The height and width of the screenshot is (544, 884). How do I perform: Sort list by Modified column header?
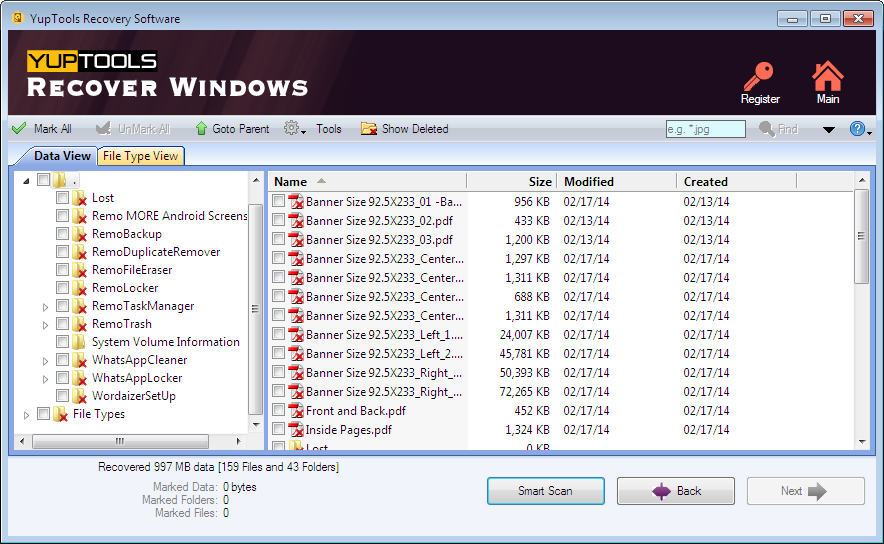pos(617,182)
